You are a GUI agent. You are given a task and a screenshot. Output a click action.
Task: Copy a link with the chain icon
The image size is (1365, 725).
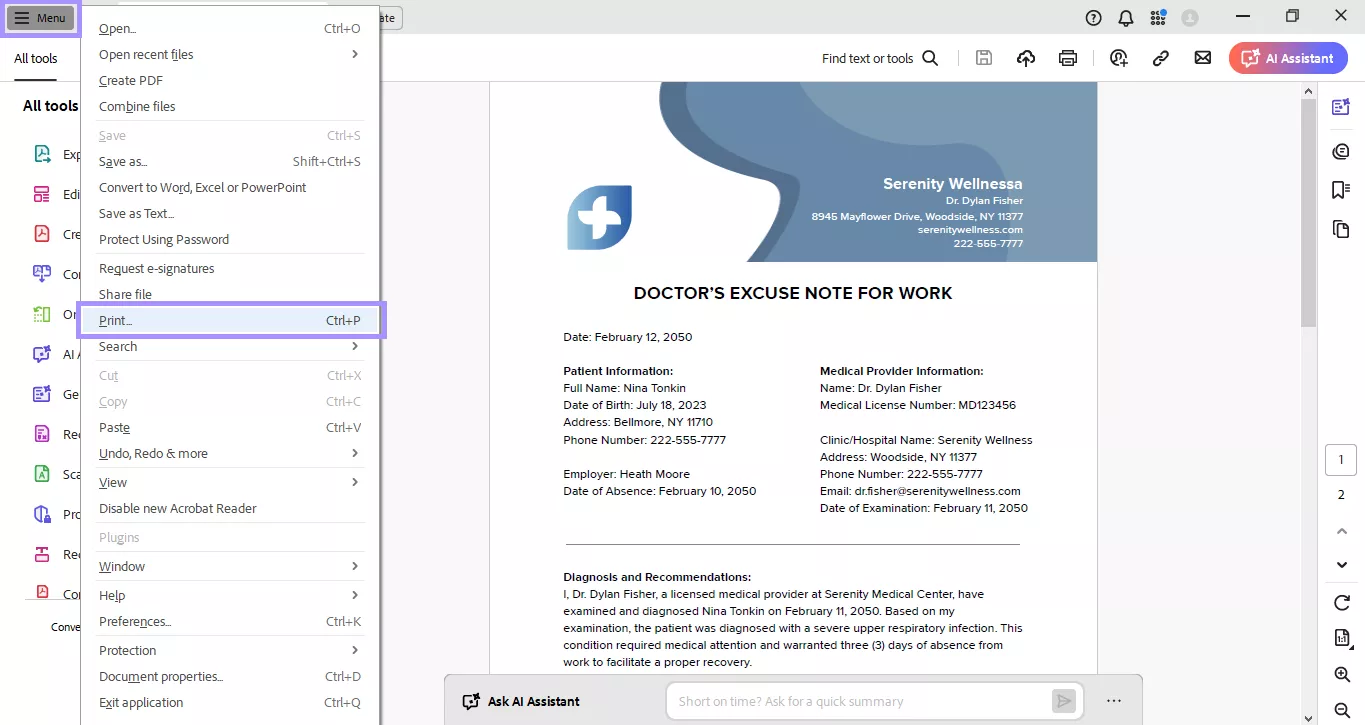(1161, 58)
